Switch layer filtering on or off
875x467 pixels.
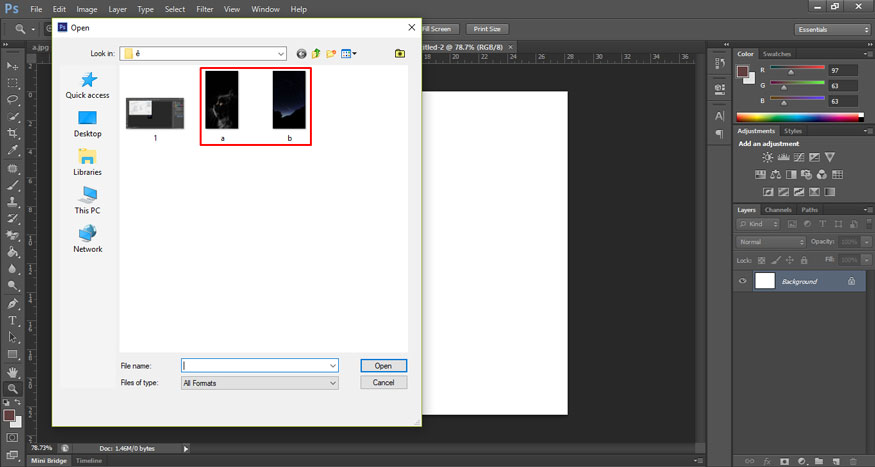(x=869, y=224)
